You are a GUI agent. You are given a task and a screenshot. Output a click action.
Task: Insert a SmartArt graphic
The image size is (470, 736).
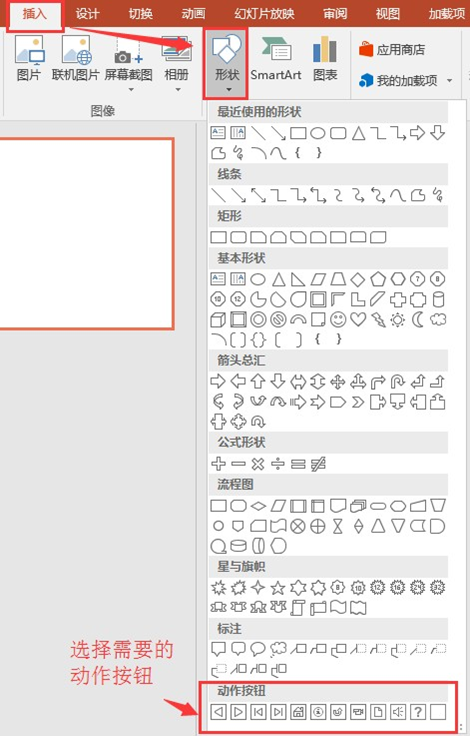click(276, 59)
